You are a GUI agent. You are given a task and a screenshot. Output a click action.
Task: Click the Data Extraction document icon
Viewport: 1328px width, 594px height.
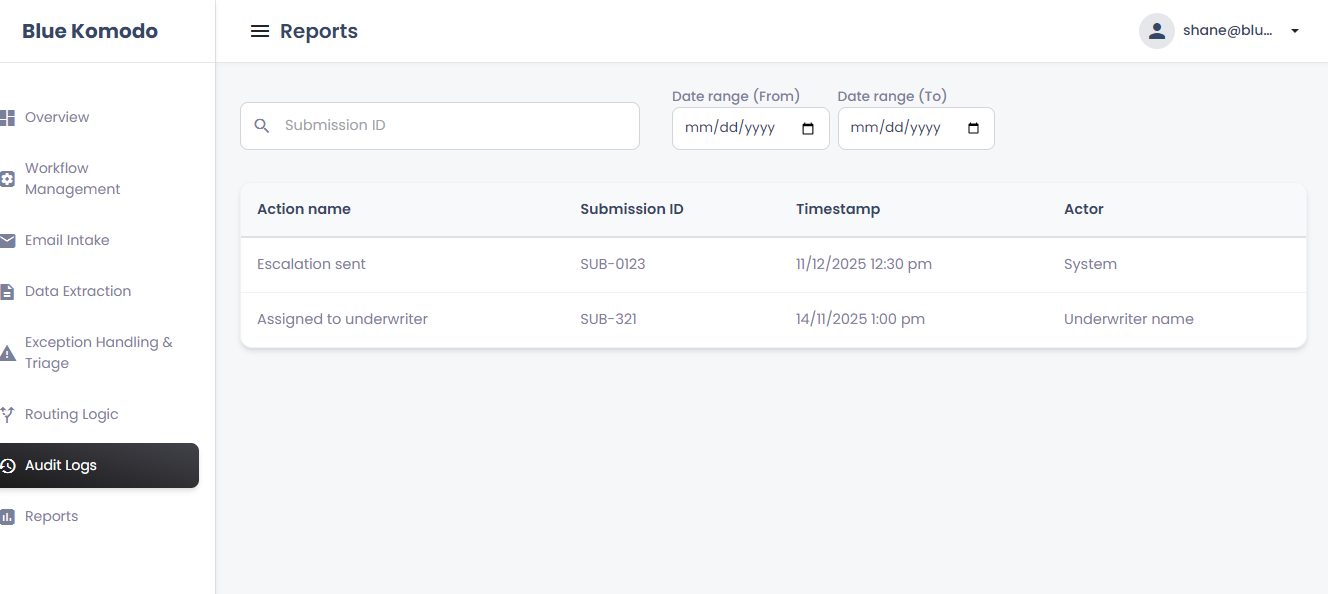tap(7, 292)
